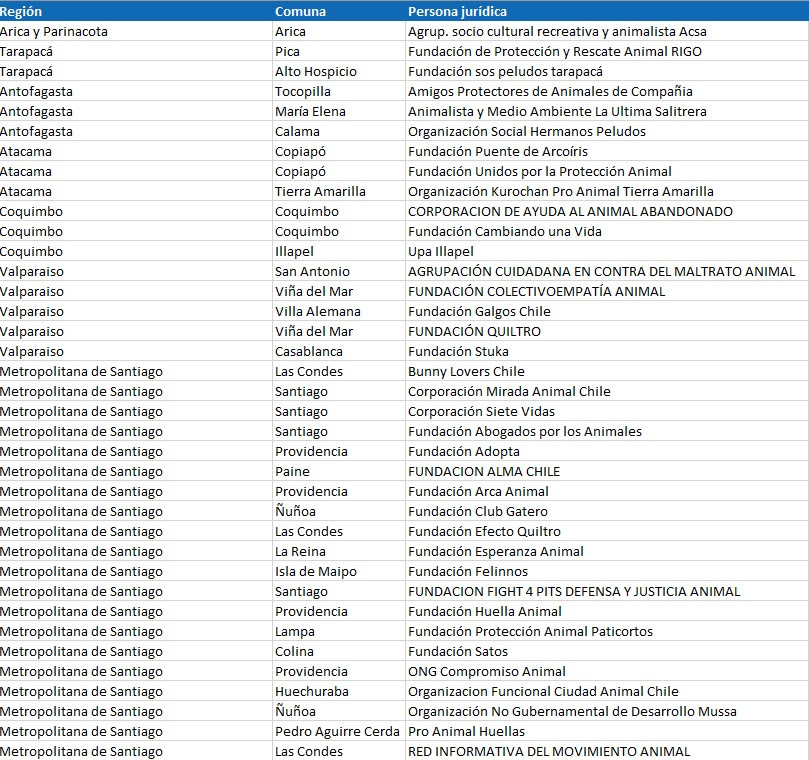Select the Pedro Aguirre Cerda cell

[338, 732]
